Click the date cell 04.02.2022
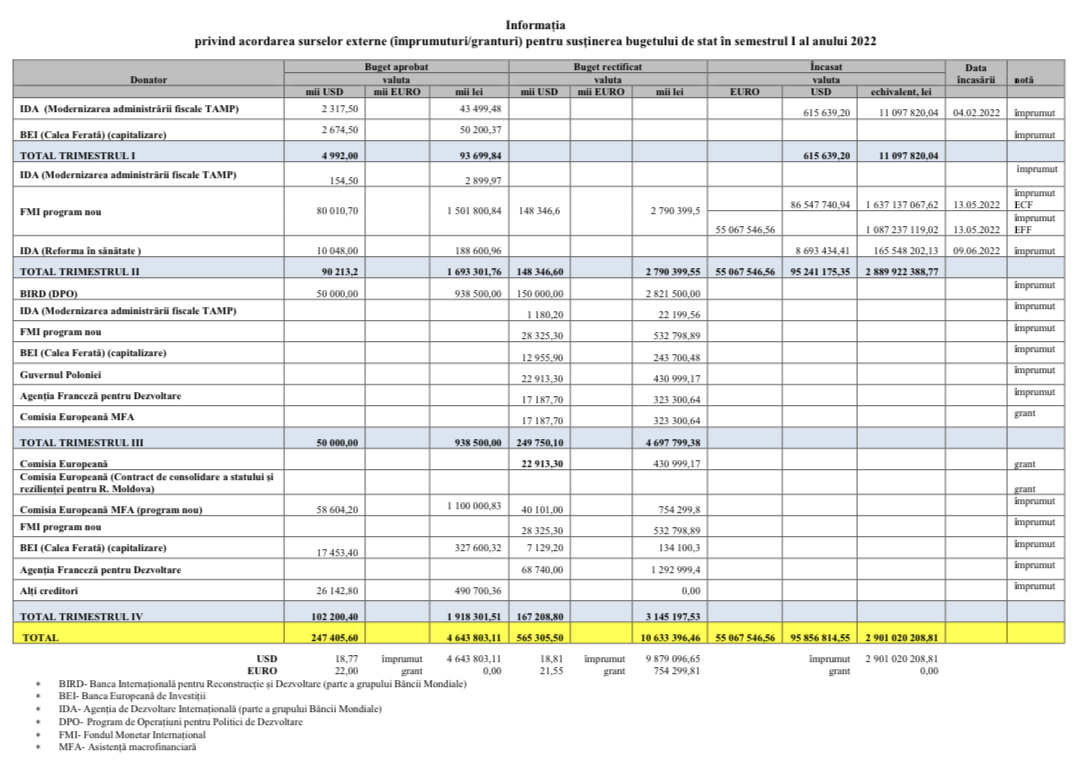The width and height of the screenshot is (1083, 760). tap(976, 114)
